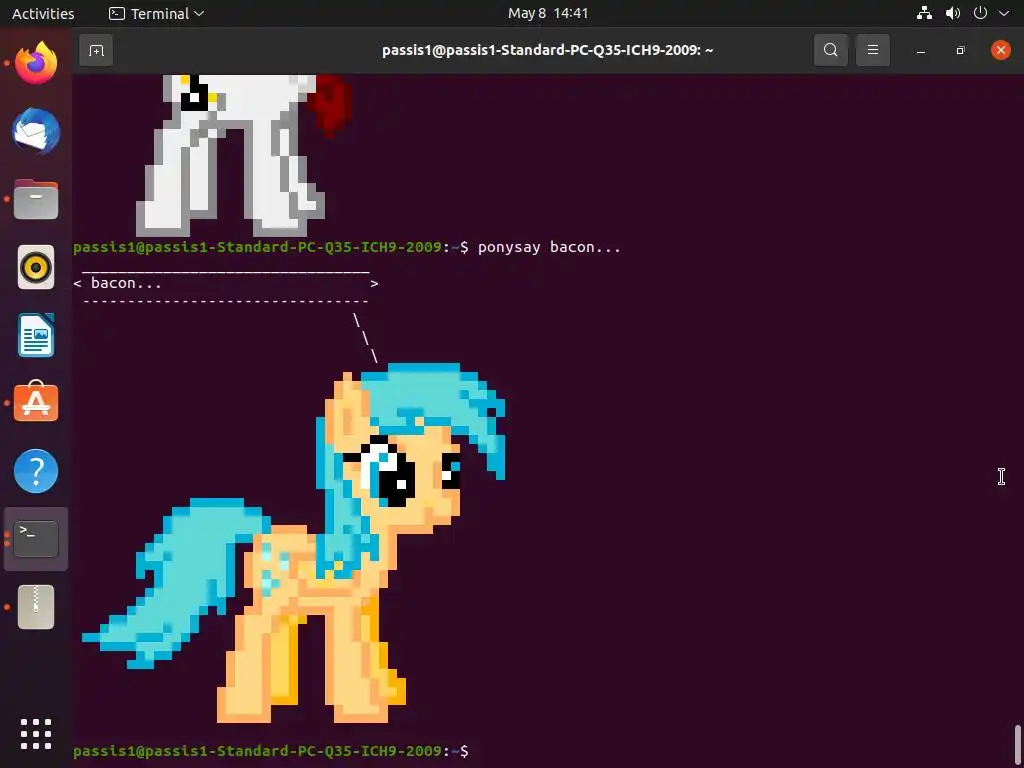
Task: Click the 'ponysay bacon...' command text
Action: tap(549, 248)
